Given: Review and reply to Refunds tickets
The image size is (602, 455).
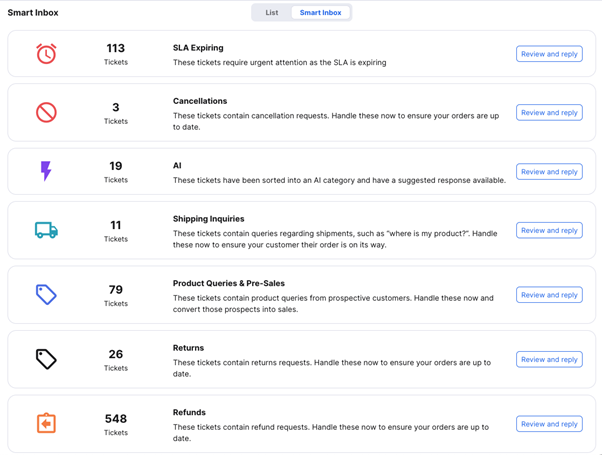Looking at the screenshot, I should click(549, 424).
